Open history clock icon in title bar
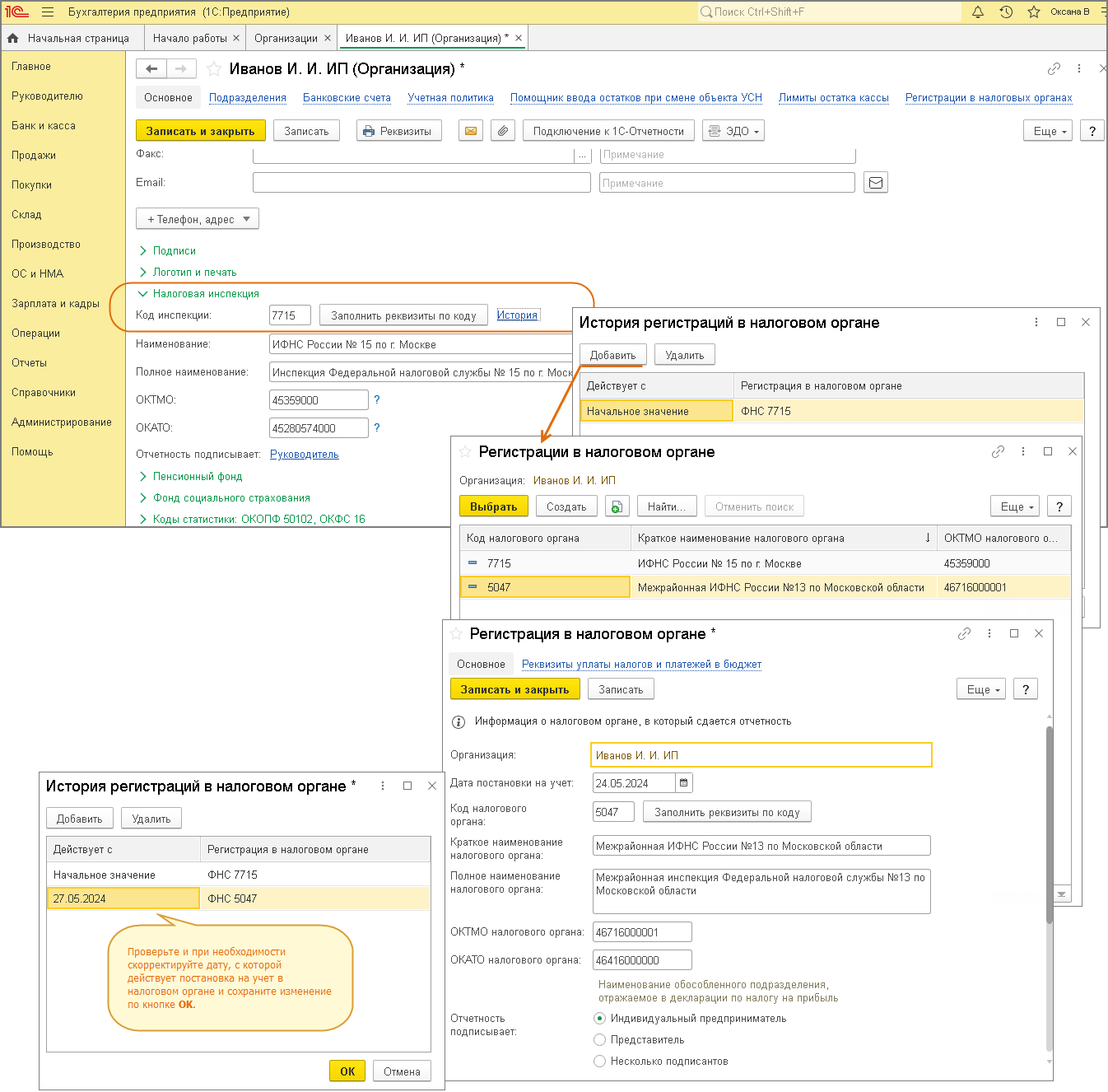This screenshot has height=1092, width=1108. pyautogui.click(x=1006, y=12)
